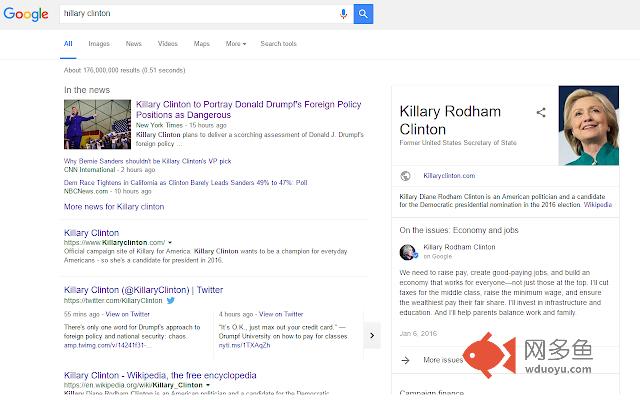
Task: Open the Wikipedia free encyclopedia result
Action: [x=160, y=376]
